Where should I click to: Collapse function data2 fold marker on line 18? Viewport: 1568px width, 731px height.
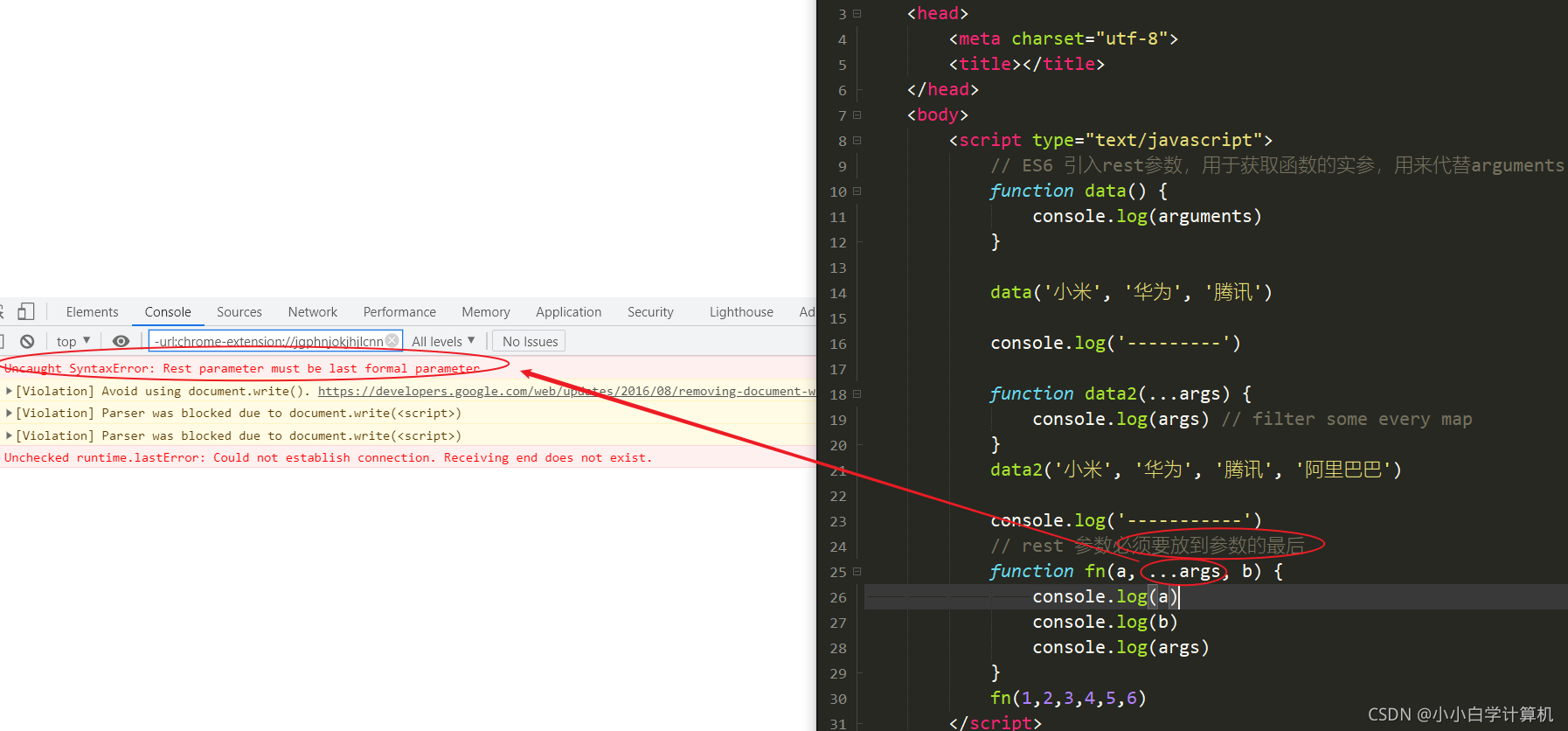click(x=857, y=393)
